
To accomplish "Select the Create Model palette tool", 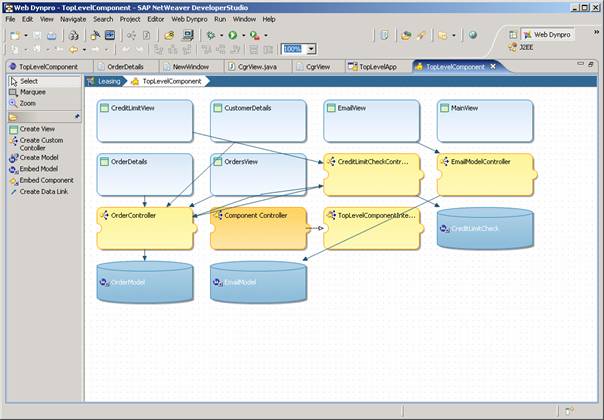I will [x=38, y=158].
